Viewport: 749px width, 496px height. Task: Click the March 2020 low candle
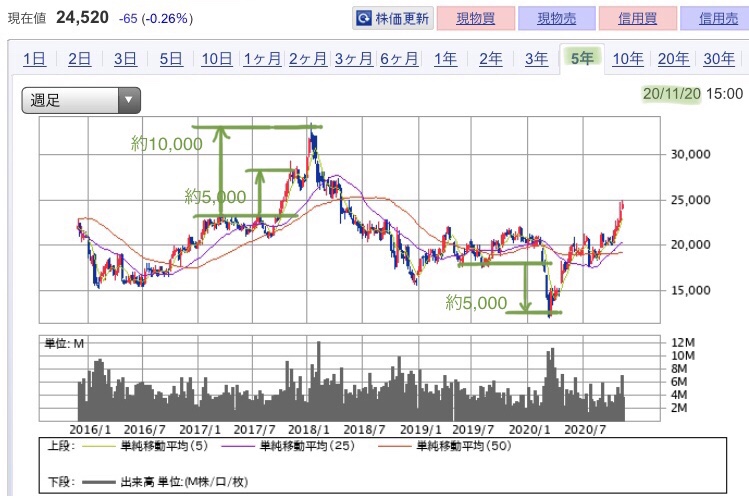[x=550, y=302]
